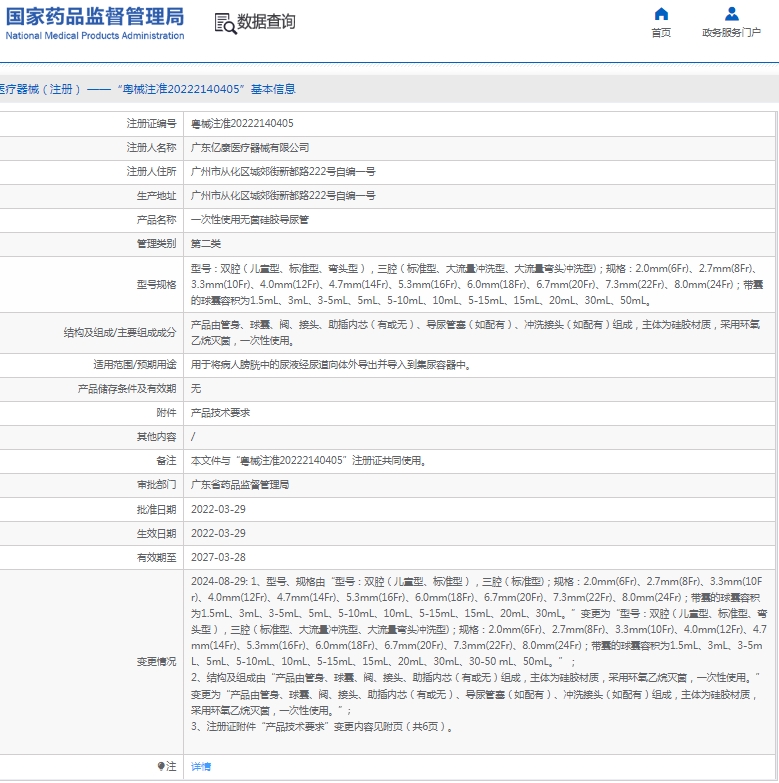This screenshot has height=783, width=779.
Task: Click the home (首页) house icon
Action: point(661,14)
